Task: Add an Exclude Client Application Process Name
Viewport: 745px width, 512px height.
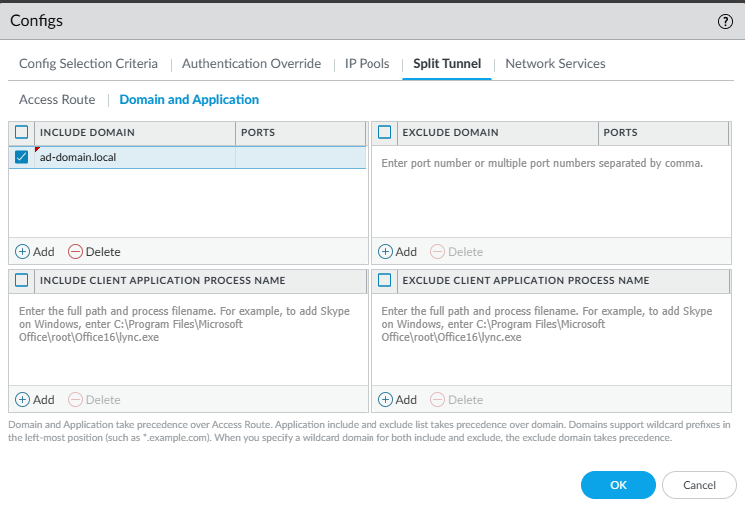Action: tap(397, 400)
